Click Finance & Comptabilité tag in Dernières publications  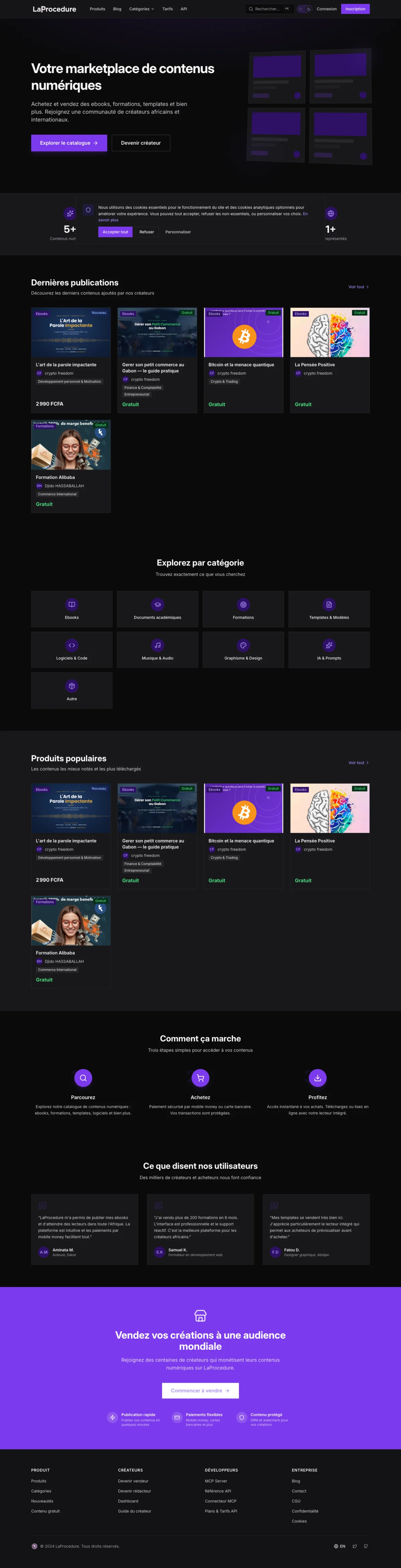pos(143,388)
